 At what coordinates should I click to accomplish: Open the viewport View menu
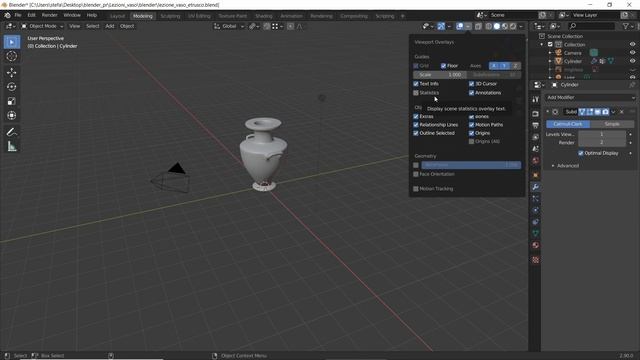[74, 27]
